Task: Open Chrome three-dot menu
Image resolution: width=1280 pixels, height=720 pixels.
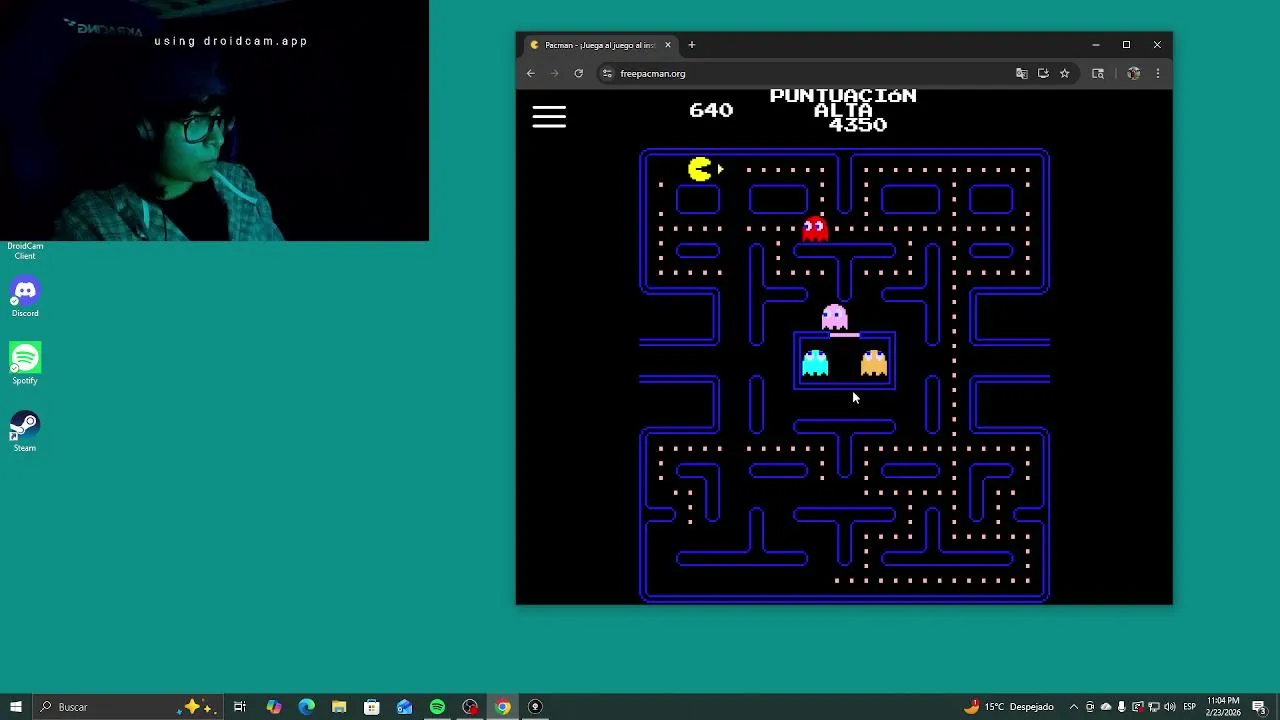Action: pyautogui.click(x=1158, y=73)
